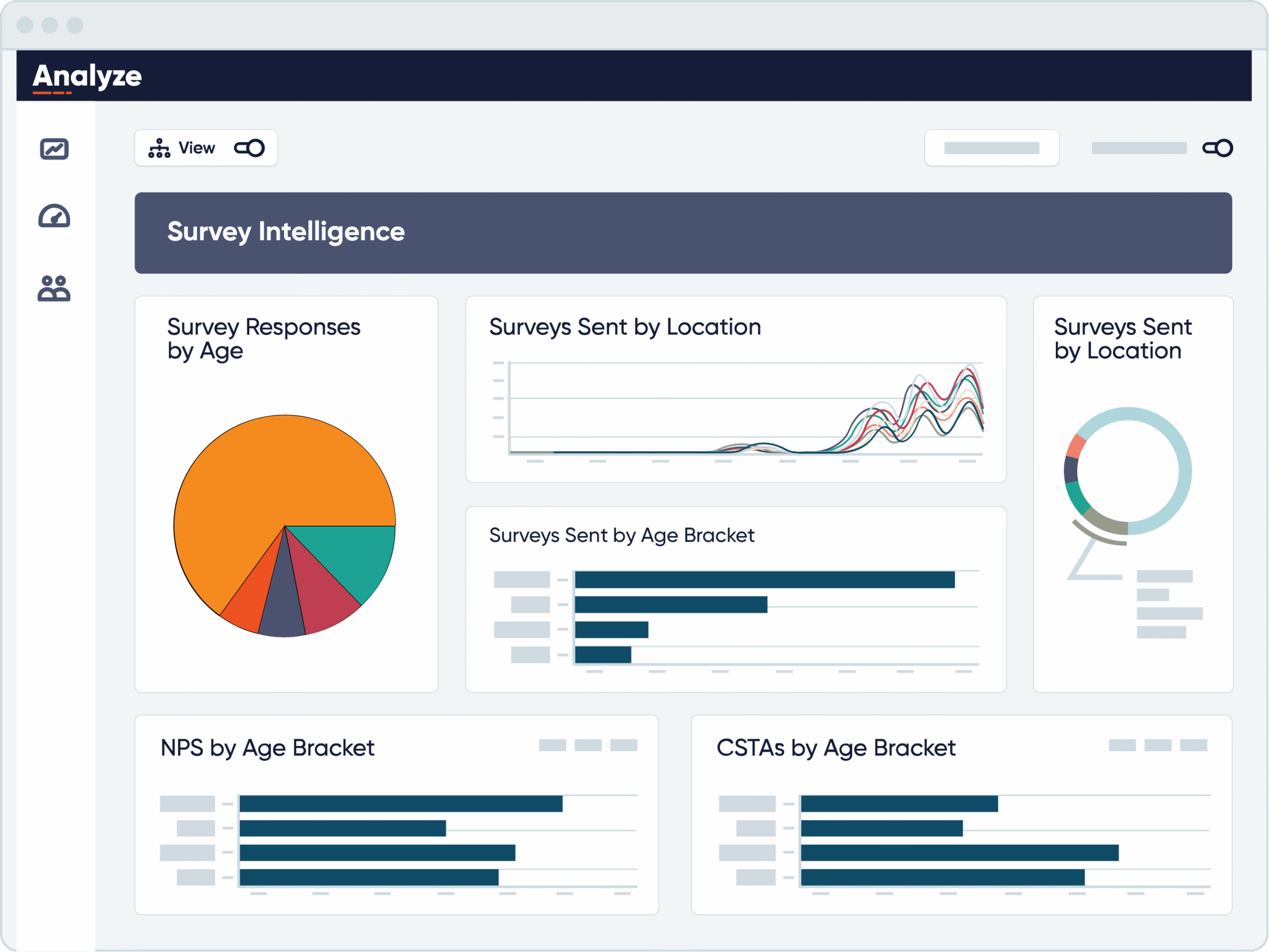Open the speedometer dashboard sidebar icon
The height and width of the screenshot is (952, 1269).
pos(54,217)
